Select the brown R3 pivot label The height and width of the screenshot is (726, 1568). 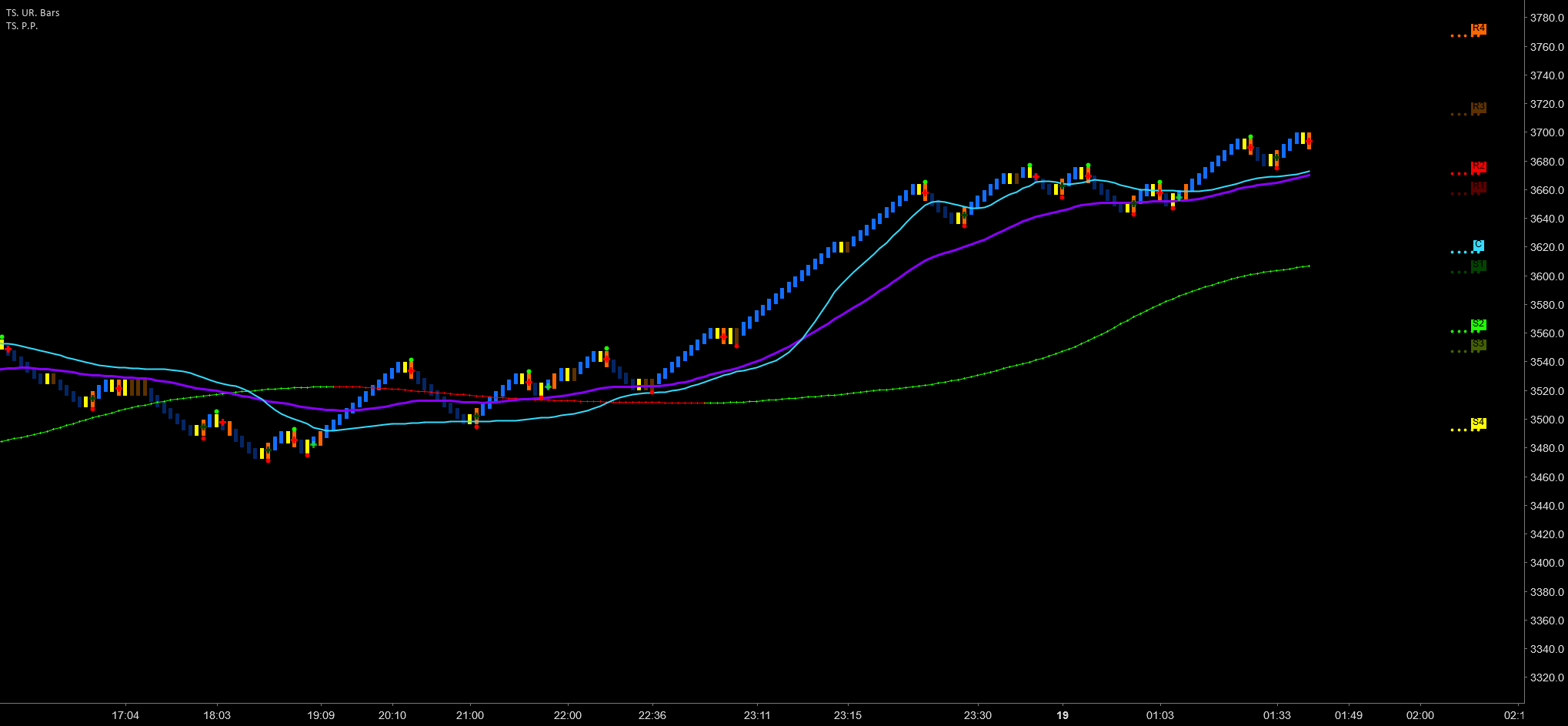pyautogui.click(x=1478, y=109)
